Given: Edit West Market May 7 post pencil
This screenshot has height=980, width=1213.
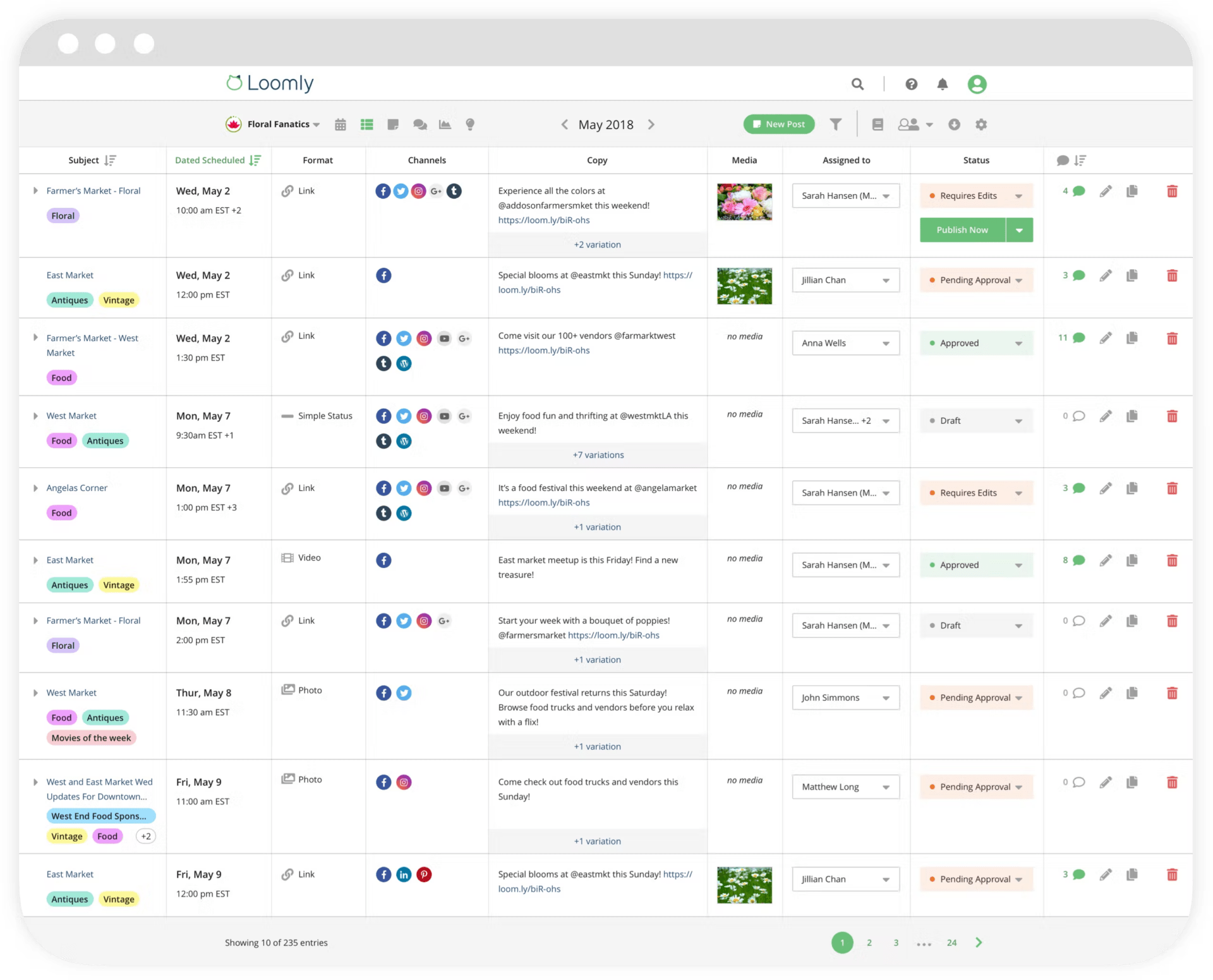Looking at the screenshot, I should [1105, 416].
